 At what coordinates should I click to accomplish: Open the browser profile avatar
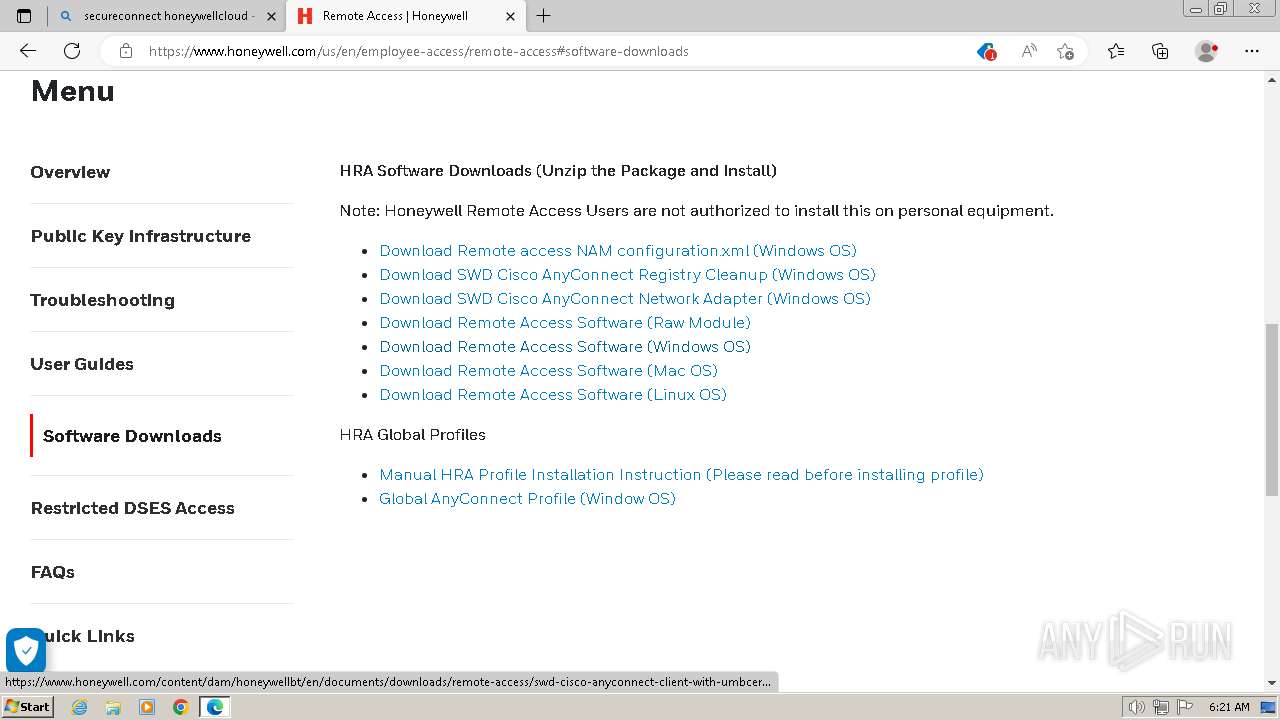[1207, 51]
